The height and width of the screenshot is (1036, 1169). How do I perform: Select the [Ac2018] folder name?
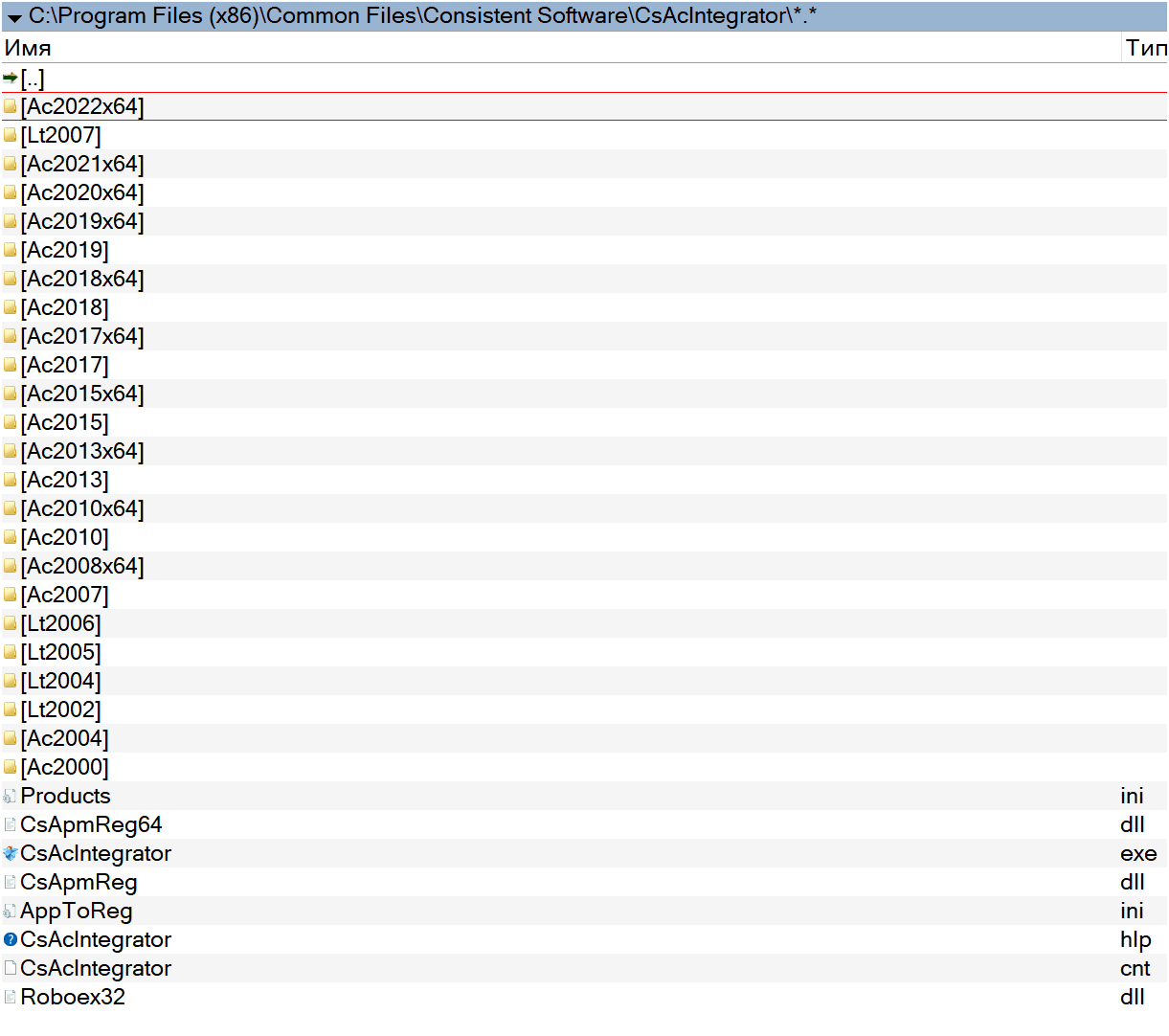tap(65, 307)
